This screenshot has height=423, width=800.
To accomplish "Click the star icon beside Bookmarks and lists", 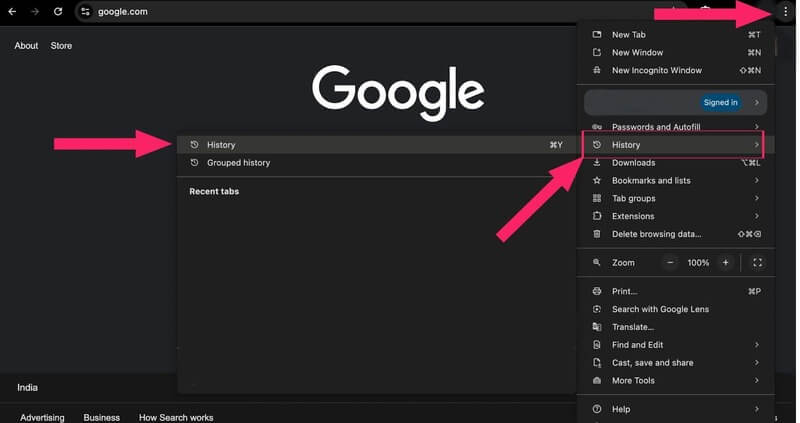I will click(x=596, y=181).
